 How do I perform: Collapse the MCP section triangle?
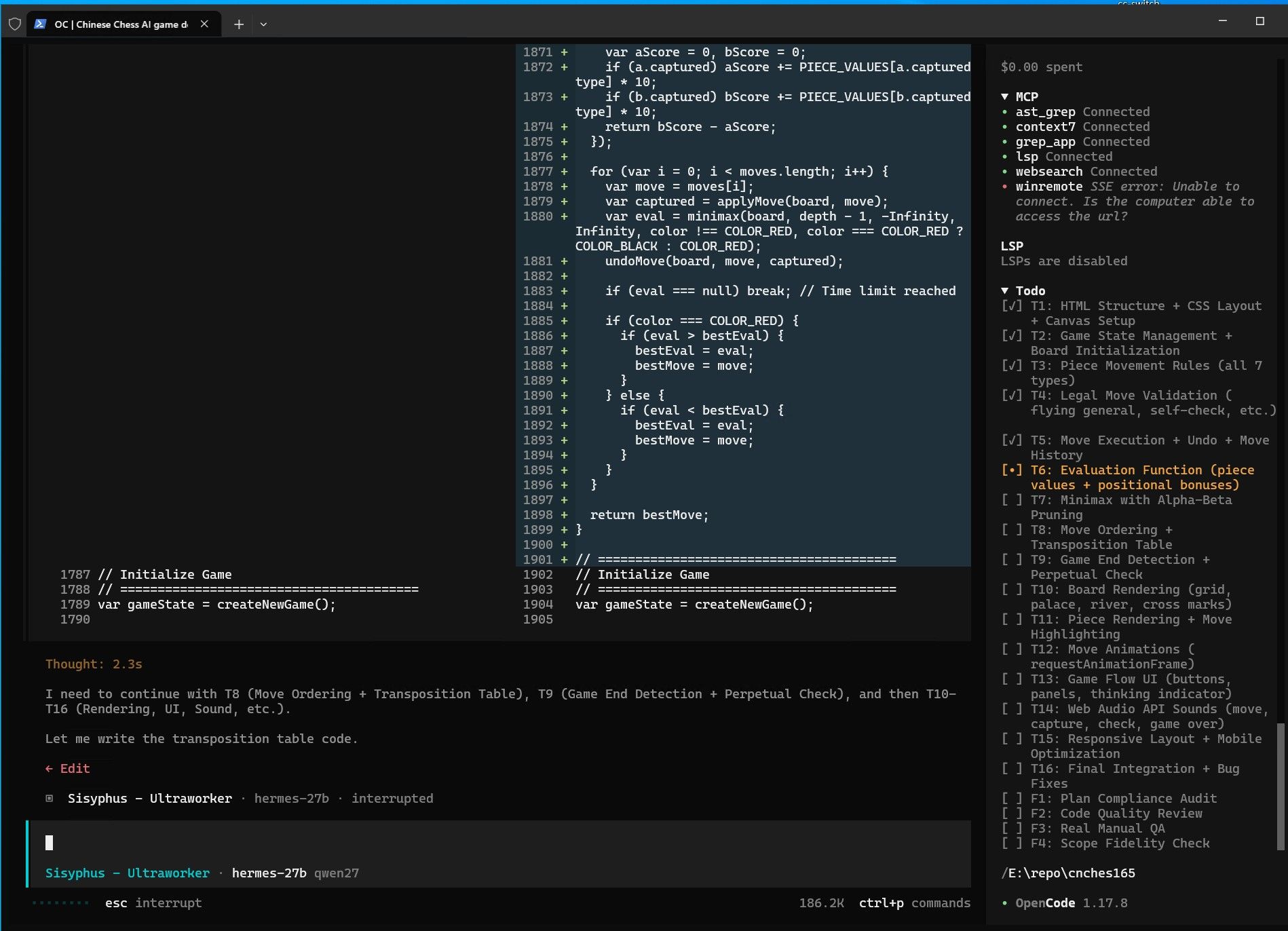point(1005,97)
